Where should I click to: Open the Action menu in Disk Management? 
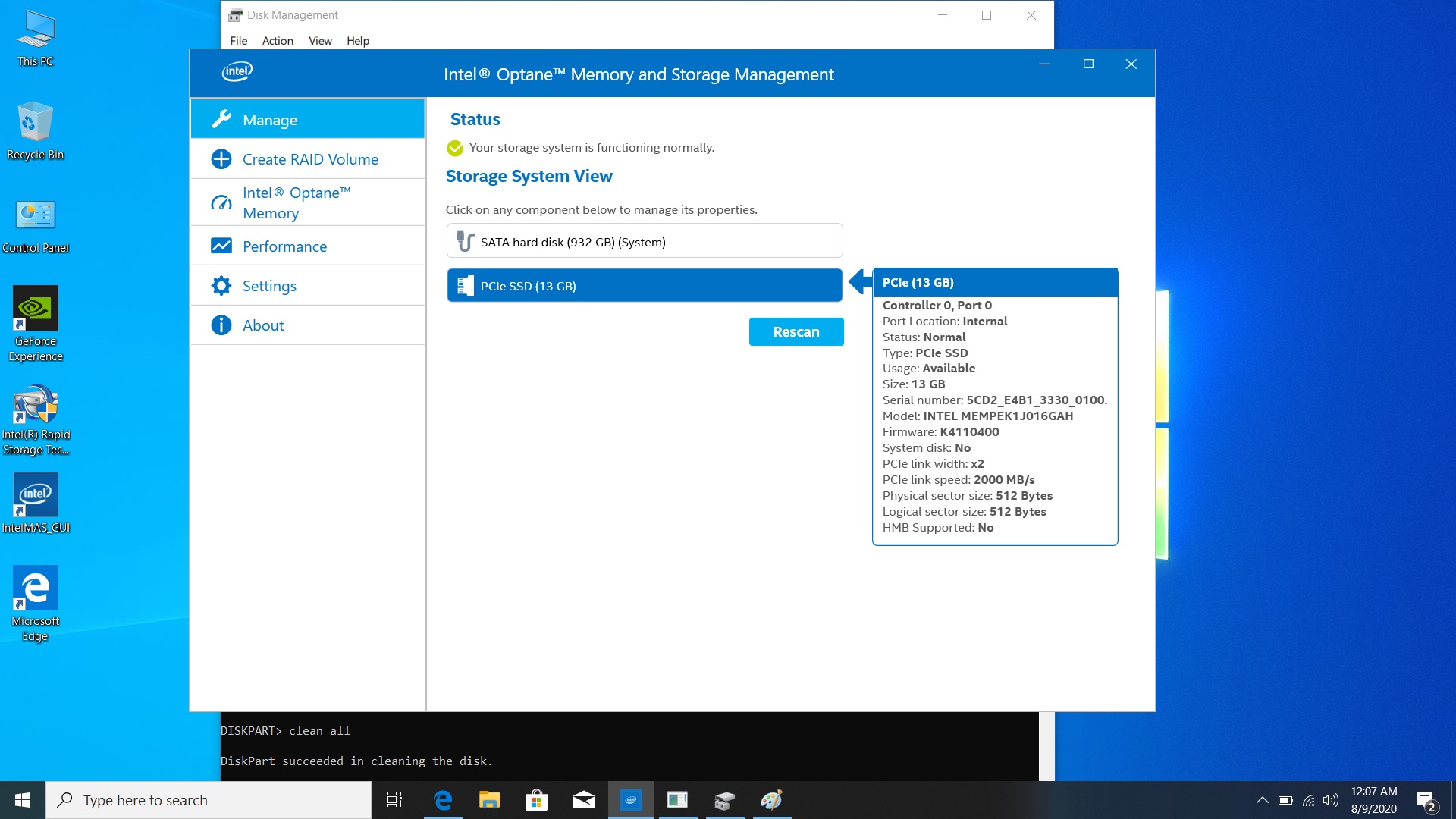pyautogui.click(x=278, y=41)
